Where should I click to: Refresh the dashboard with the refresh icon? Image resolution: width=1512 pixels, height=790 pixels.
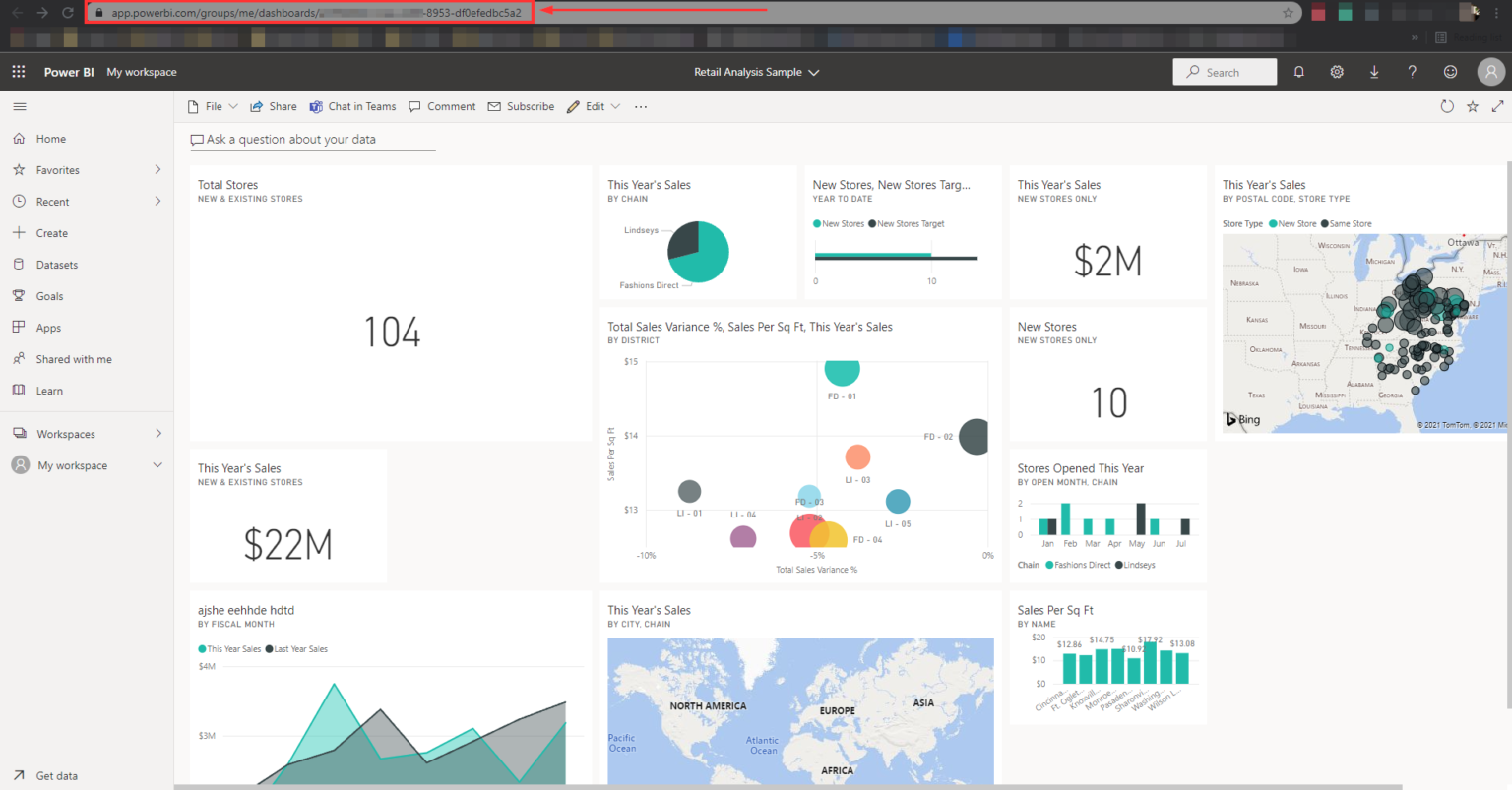click(1446, 106)
